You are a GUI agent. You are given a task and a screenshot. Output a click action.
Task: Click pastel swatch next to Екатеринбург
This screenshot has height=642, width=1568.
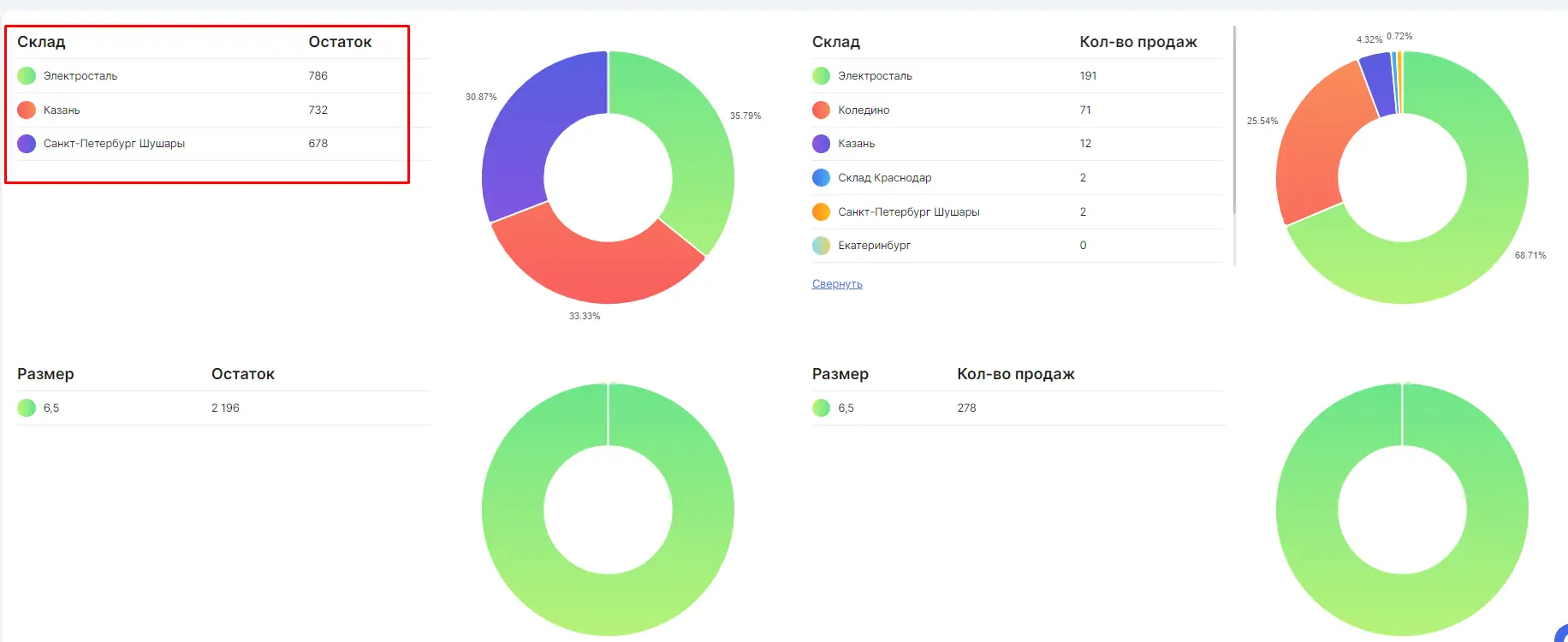click(x=821, y=245)
